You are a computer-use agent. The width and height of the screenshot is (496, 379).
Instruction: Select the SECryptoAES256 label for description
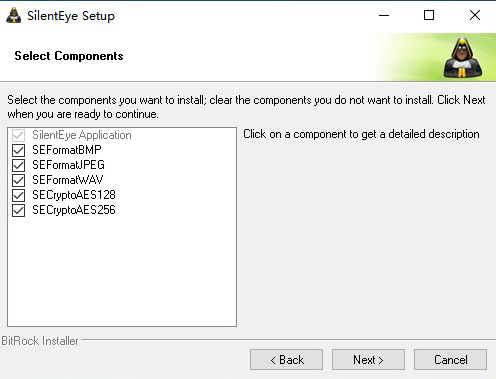(74, 210)
